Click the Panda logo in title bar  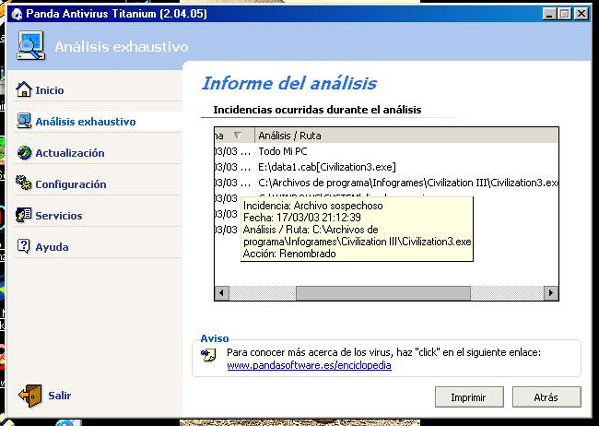point(16,14)
